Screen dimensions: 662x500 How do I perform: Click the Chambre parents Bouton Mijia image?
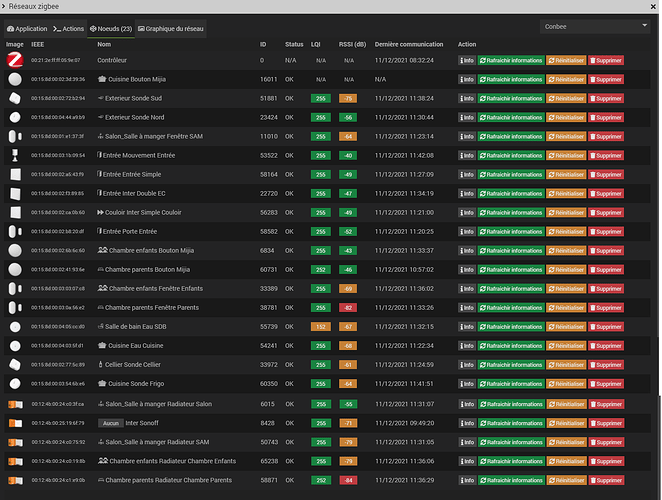click(15, 269)
